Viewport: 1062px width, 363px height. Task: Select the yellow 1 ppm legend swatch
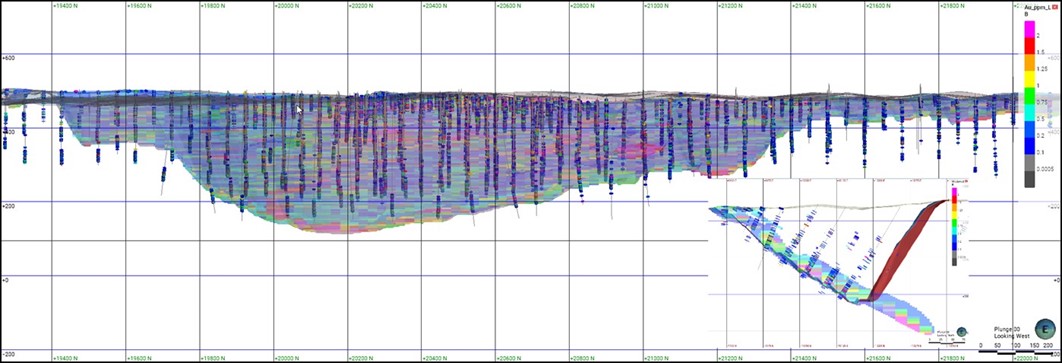pyautogui.click(x=1029, y=79)
